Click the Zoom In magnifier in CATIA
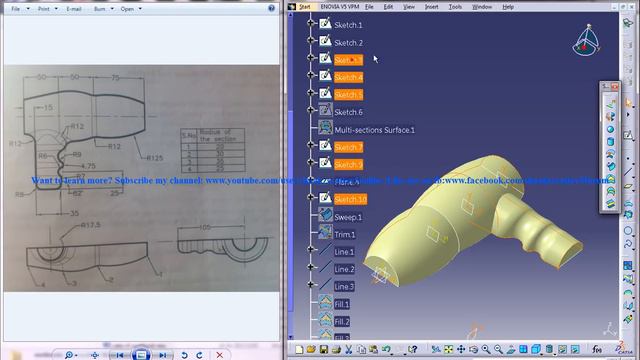This screenshot has height=360, width=640. point(486,349)
